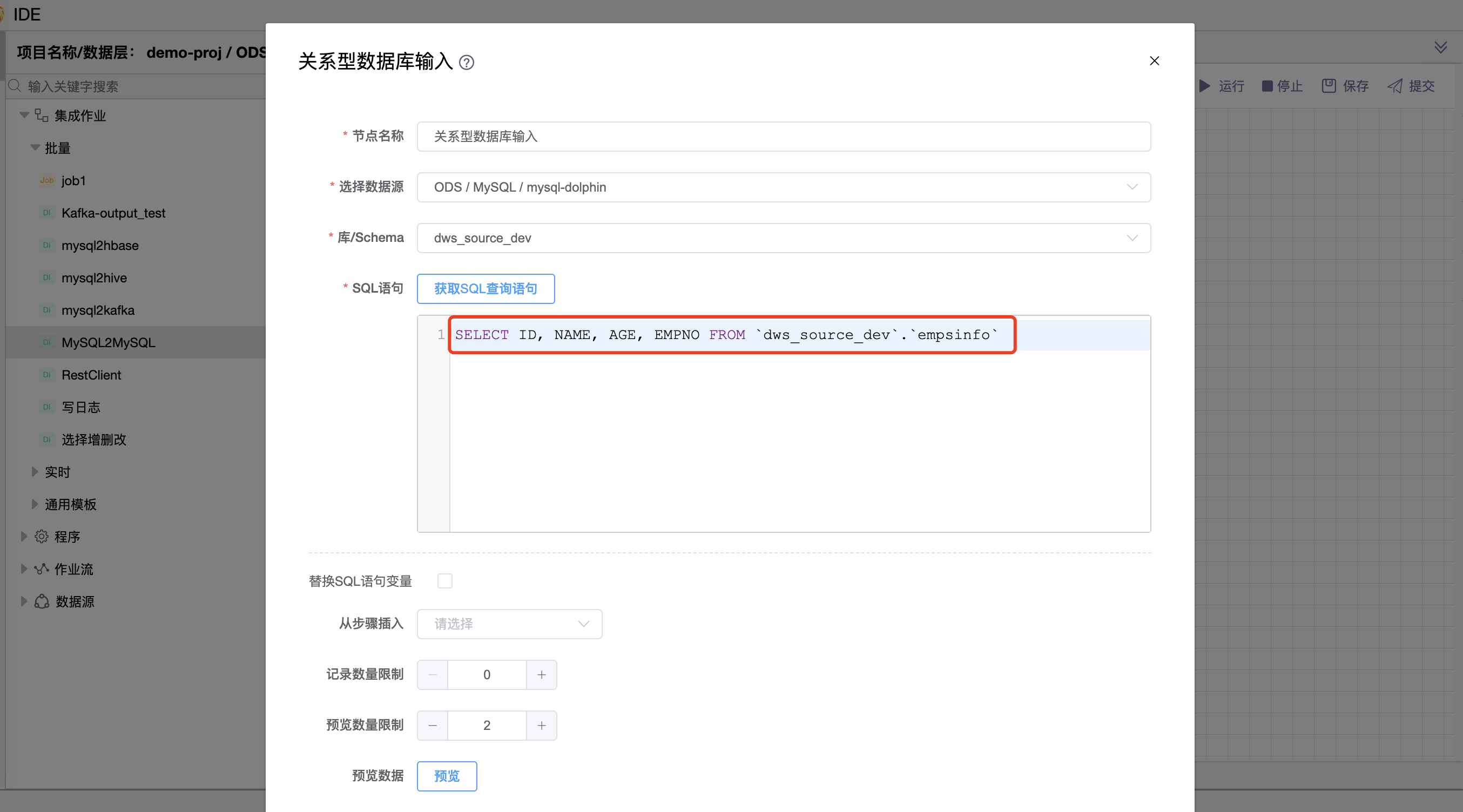Enable the 替换SQL语句变量 checkbox
The width and height of the screenshot is (1463, 812).
tap(444, 580)
